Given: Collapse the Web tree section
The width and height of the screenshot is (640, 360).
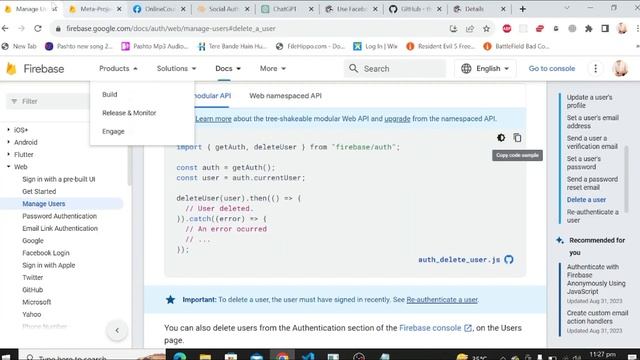Looking at the screenshot, I should [9, 167].
